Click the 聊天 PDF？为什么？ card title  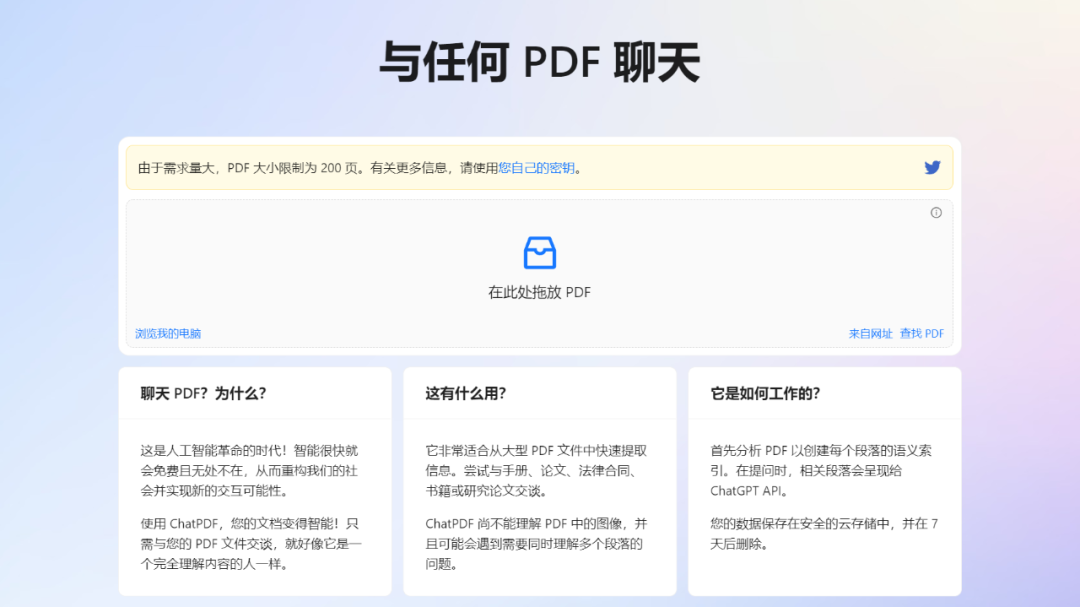click(x=203, y=393)
